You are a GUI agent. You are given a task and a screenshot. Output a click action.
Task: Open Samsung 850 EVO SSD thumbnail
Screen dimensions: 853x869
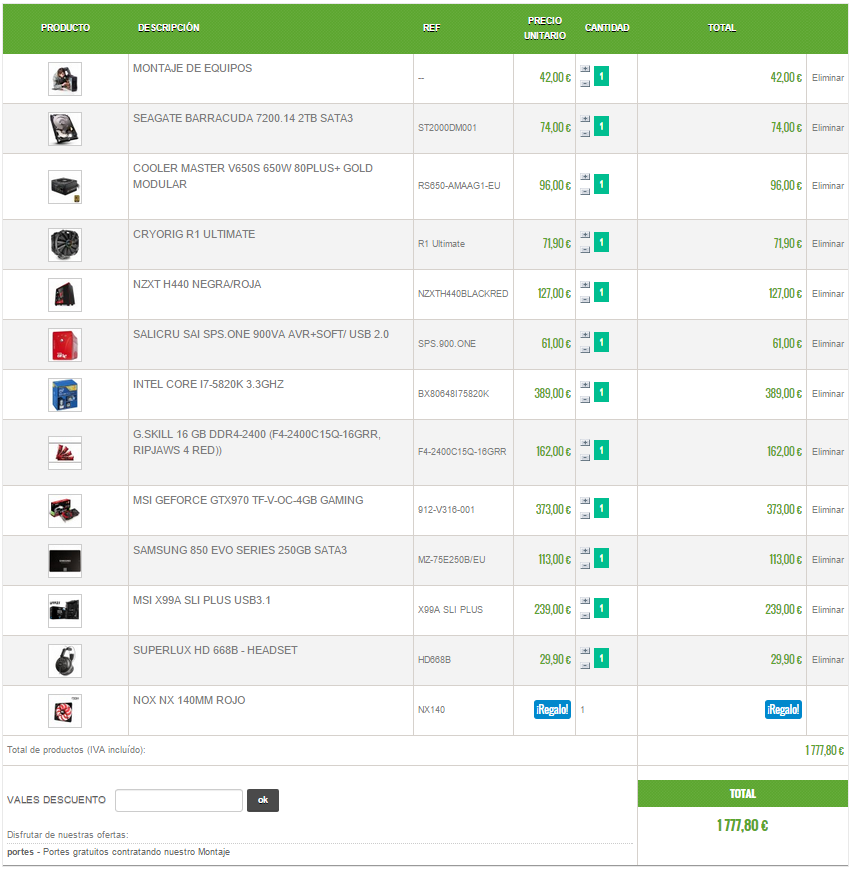pos(65,561)
